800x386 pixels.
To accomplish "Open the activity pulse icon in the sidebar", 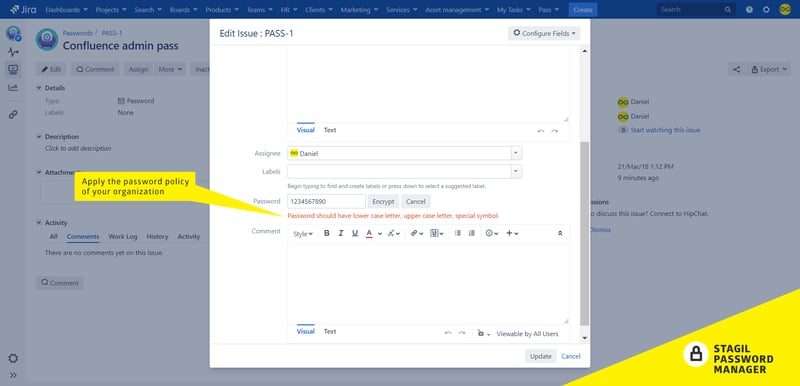I will 13,52.
